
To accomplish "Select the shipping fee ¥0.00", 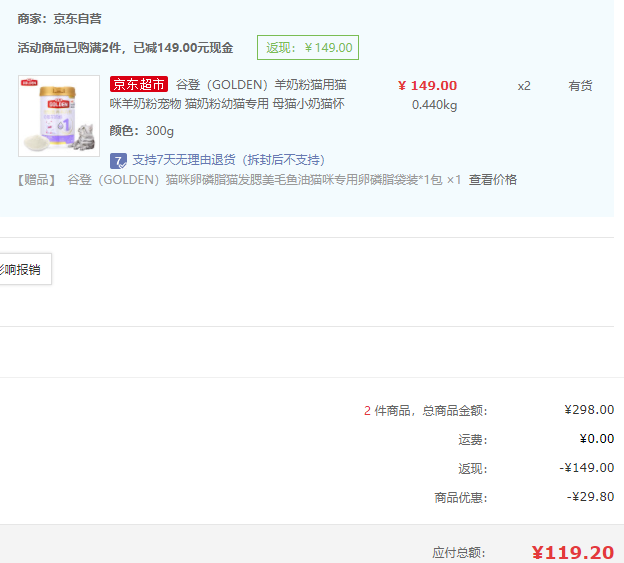I will tap(597, 439).
